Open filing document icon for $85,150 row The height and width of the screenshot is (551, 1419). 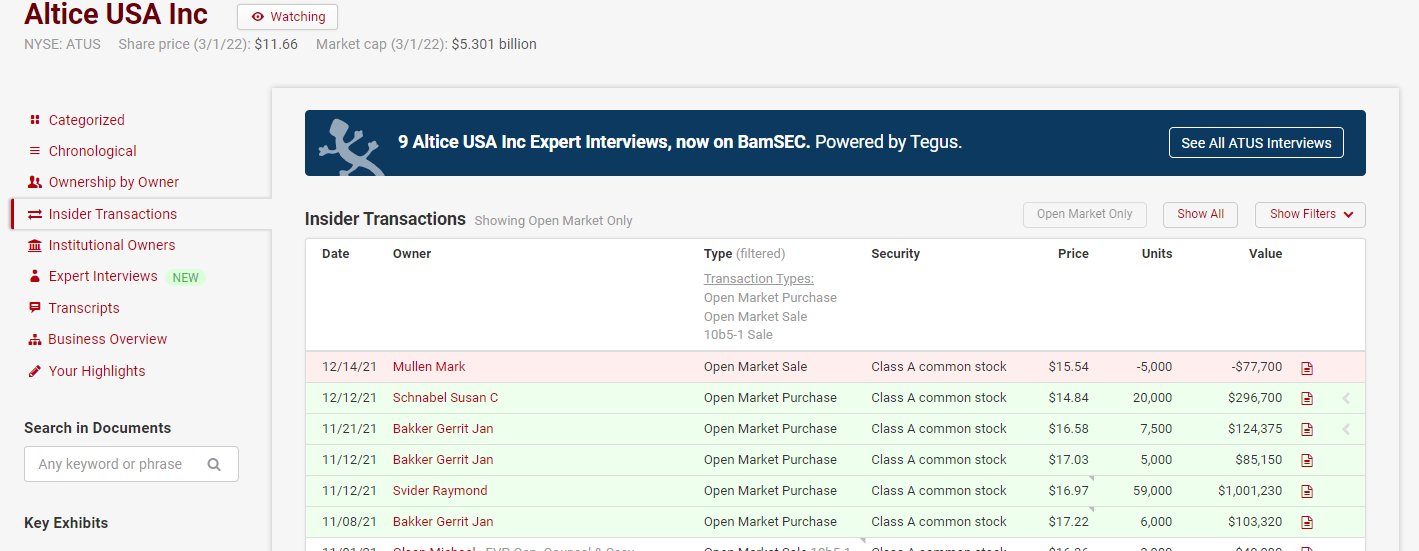pos(1307,461)
